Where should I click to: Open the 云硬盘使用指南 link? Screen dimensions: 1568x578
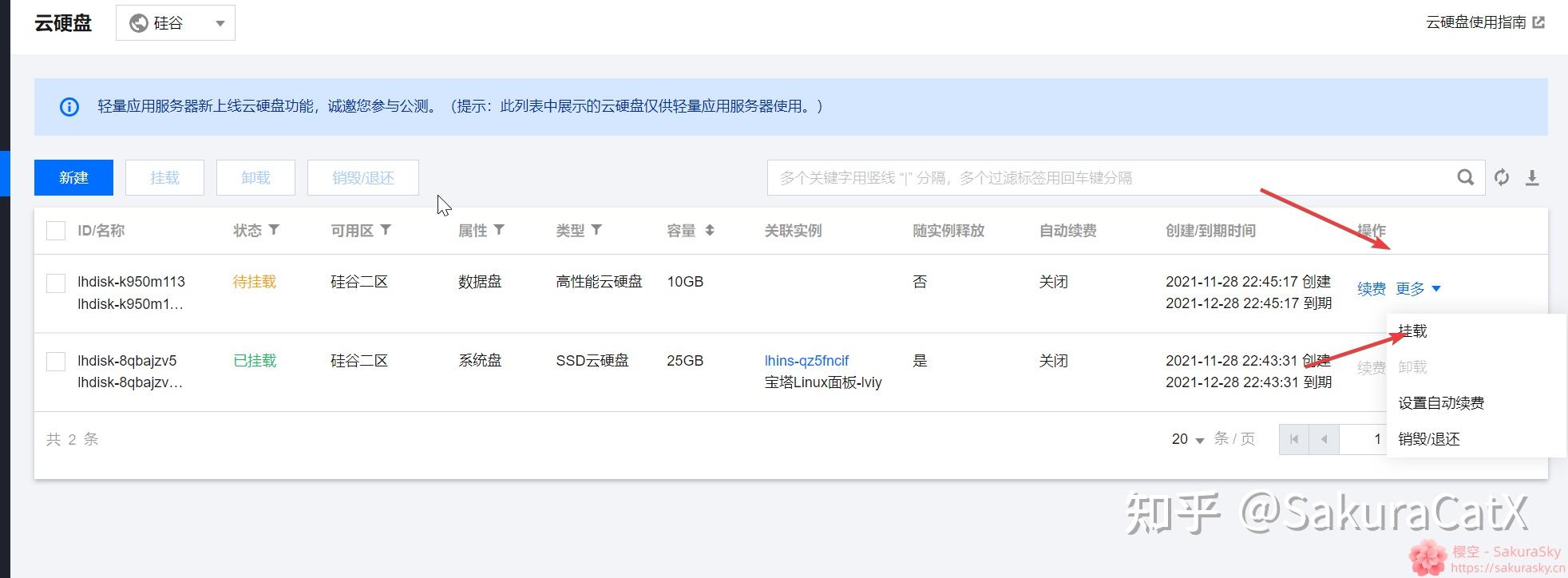click(1475, 22)
